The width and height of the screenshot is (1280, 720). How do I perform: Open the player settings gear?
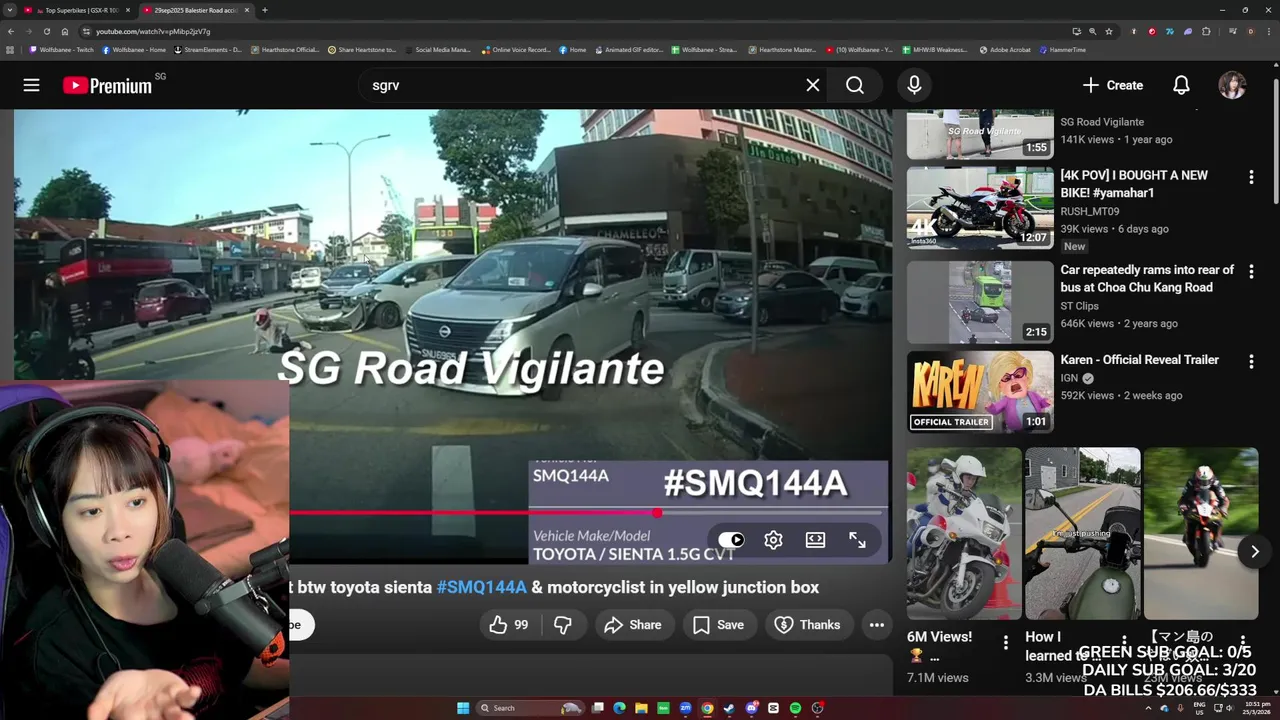[x=773, y=539]
